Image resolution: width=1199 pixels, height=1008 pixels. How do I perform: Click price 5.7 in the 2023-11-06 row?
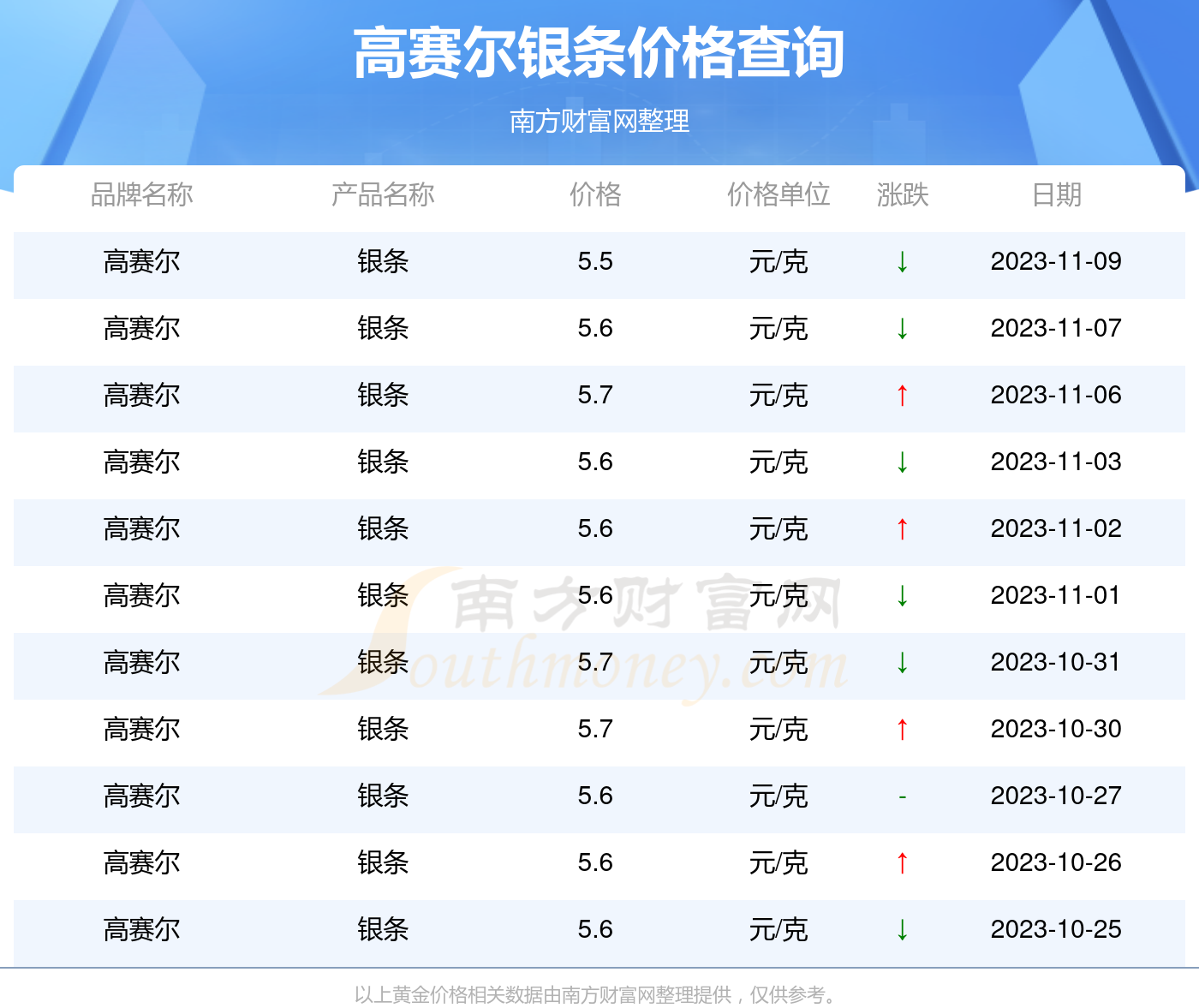(595, 395)
